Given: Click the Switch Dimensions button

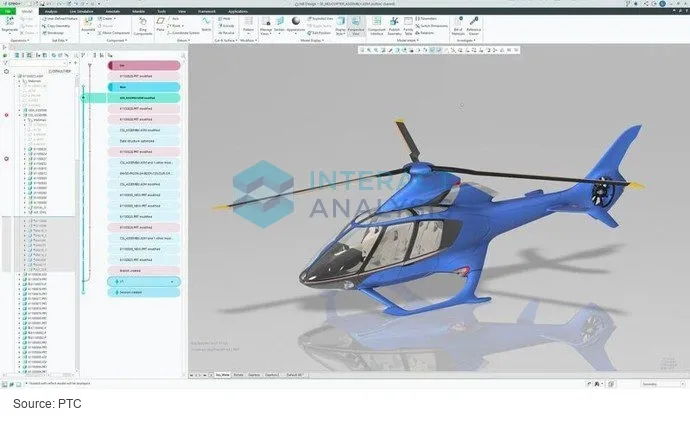Looking at the screenshot, I should tap(431, 26).
